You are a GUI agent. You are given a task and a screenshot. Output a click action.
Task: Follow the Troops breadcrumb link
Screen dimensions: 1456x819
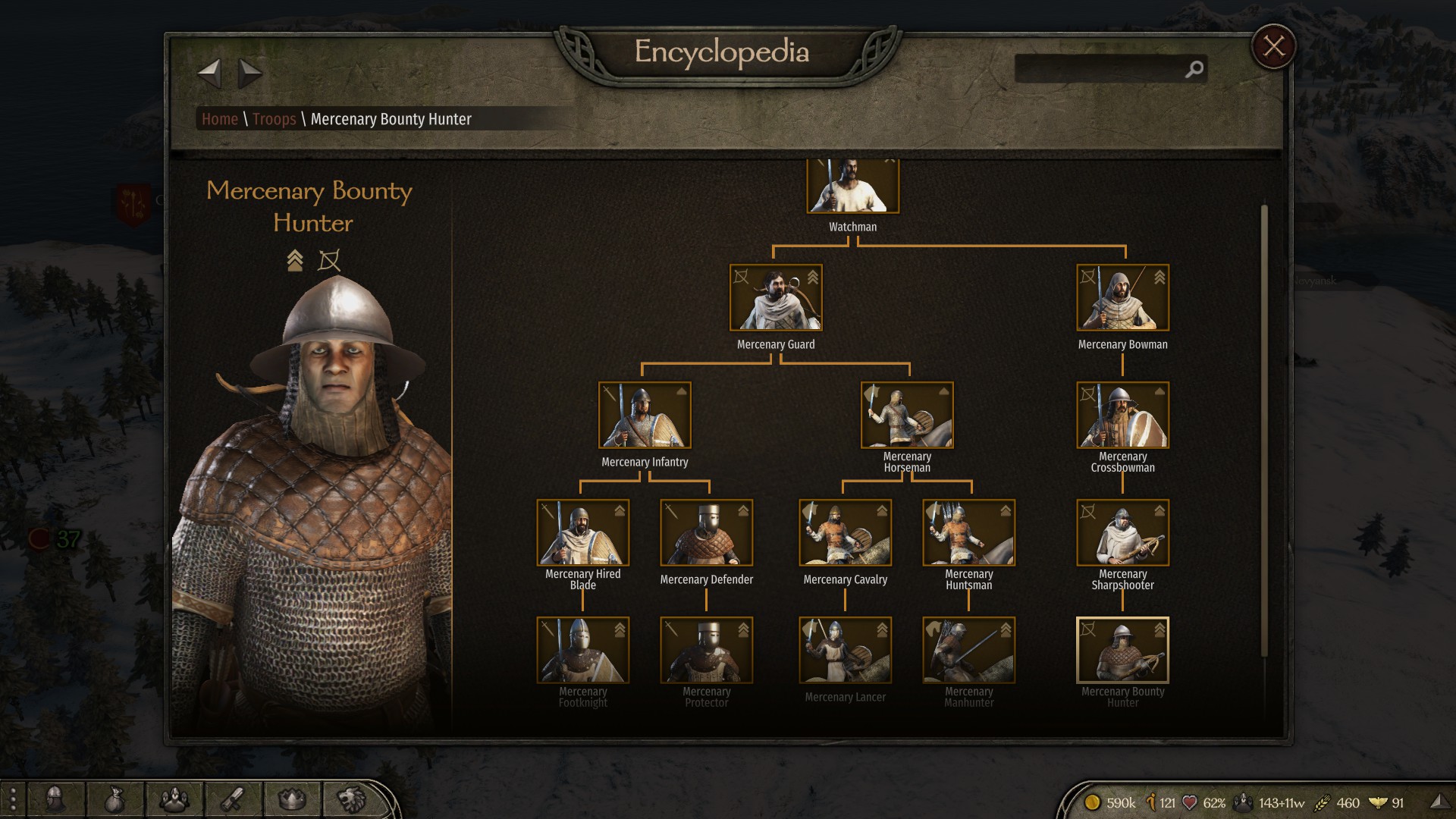(275, 119)
